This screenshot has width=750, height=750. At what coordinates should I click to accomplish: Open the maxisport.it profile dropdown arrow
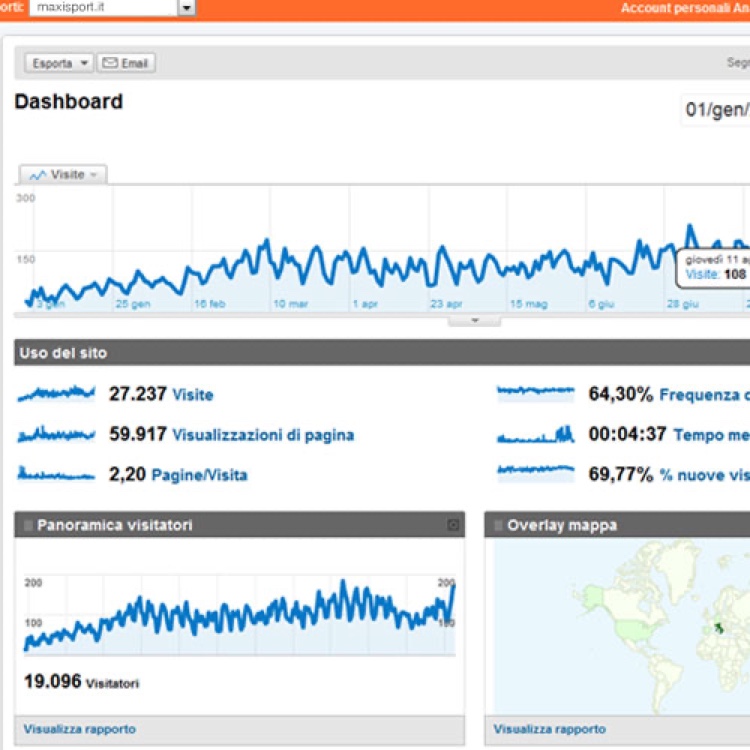click(186, 8)
